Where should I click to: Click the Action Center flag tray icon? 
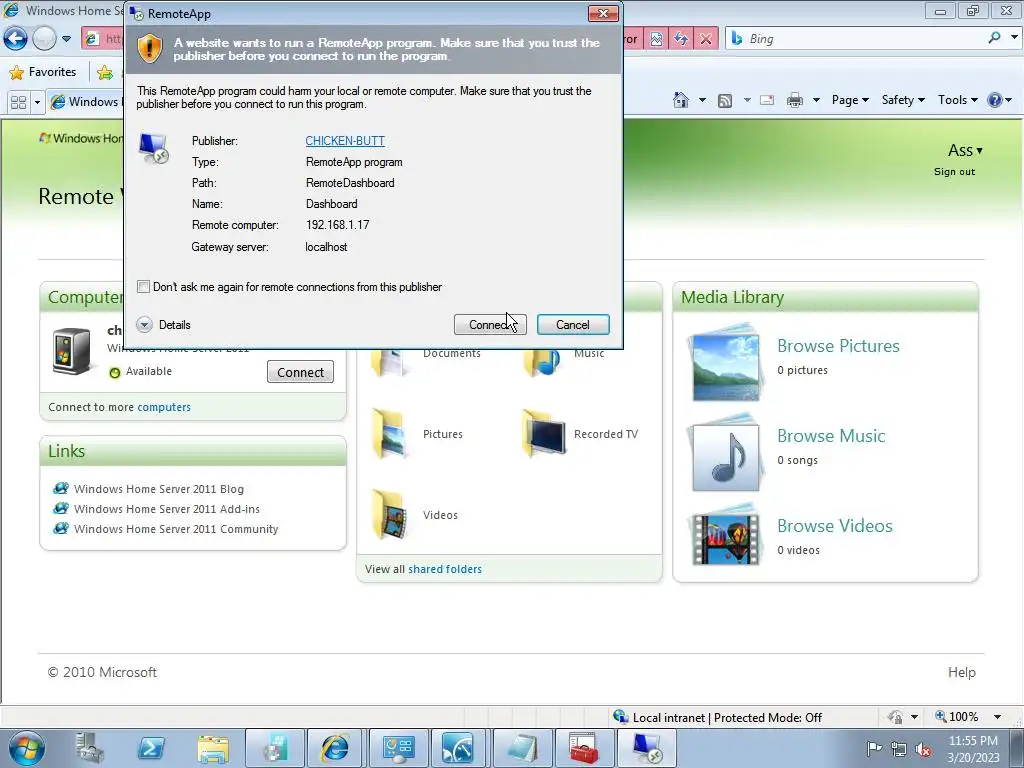[x=874, y=748]
